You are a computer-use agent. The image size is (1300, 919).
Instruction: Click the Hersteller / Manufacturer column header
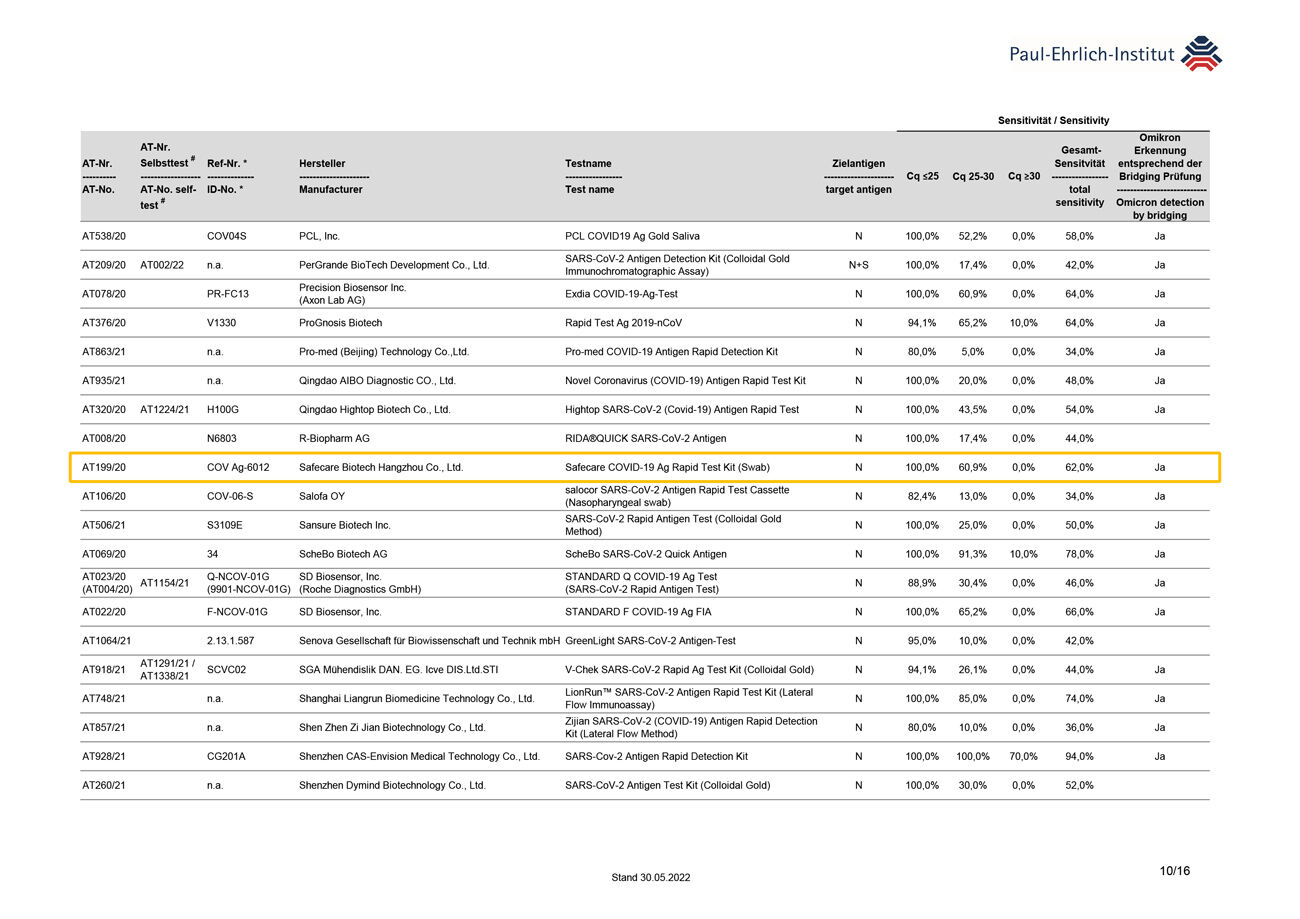tap(330, 176)
